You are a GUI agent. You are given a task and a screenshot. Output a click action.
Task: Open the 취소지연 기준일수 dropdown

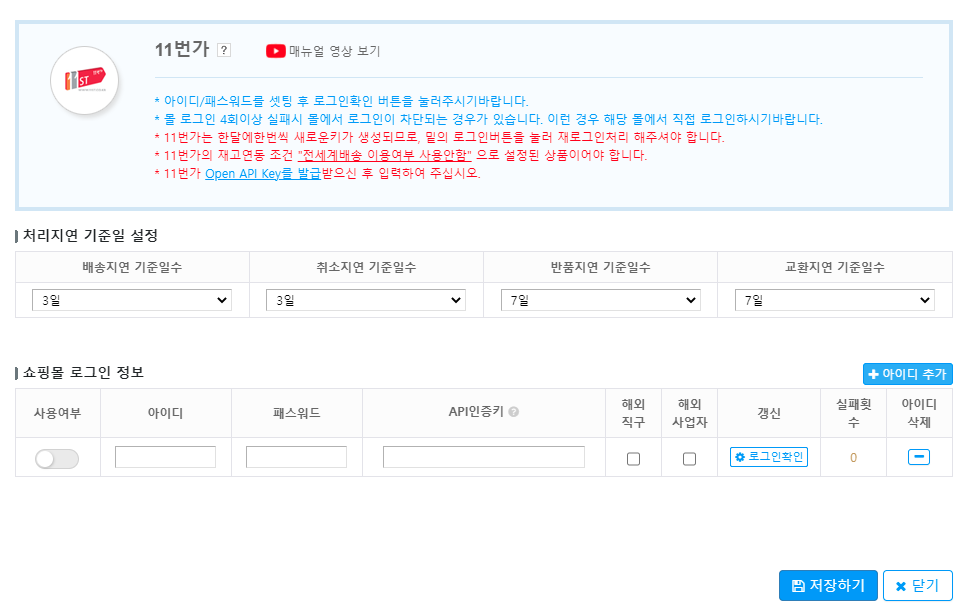pyautogui.click(x=365, y=299)
